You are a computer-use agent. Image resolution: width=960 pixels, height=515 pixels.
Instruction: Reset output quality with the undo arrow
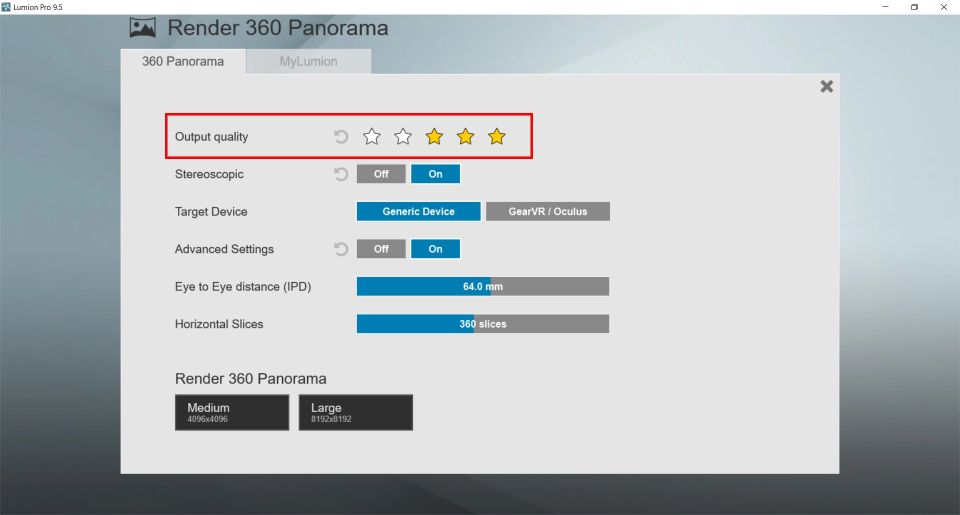coord(341,137)
